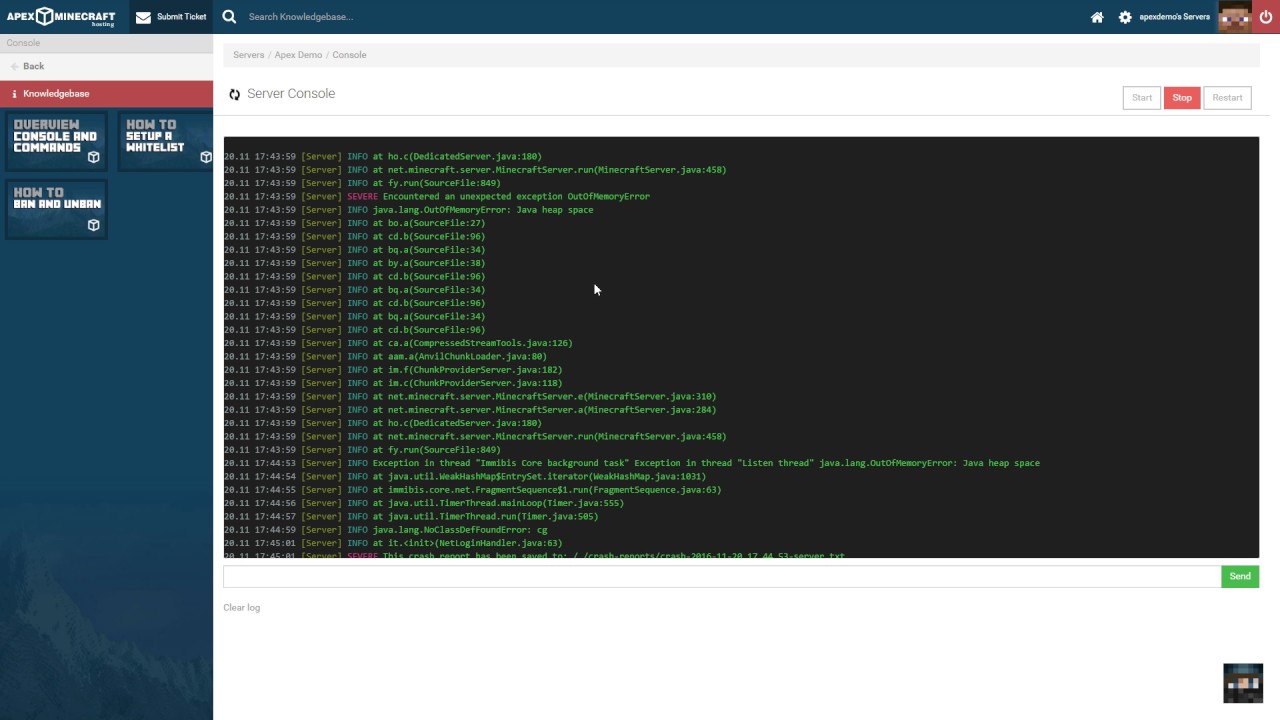Click the Restart server button

[x=1227, y=98]
